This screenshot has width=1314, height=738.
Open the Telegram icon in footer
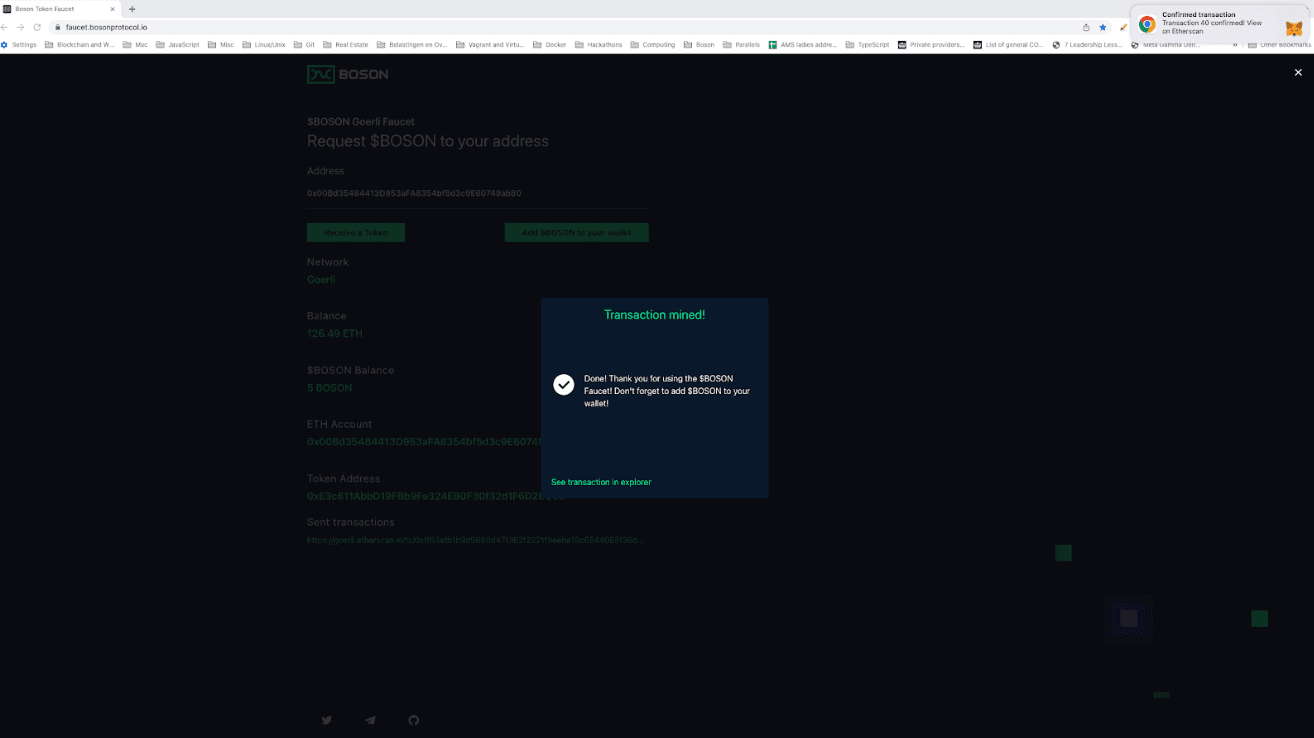pos(370,720)
